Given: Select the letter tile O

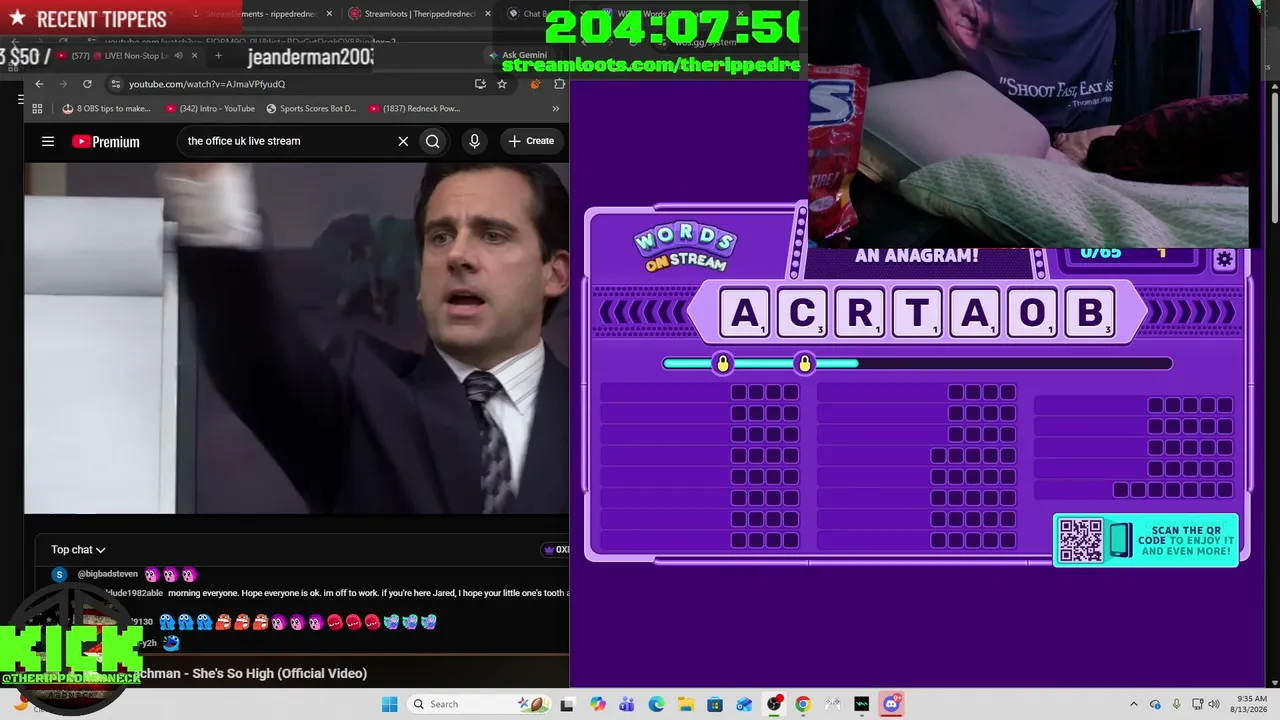Looking at the screenshot, I should [x=1032, y=312].
